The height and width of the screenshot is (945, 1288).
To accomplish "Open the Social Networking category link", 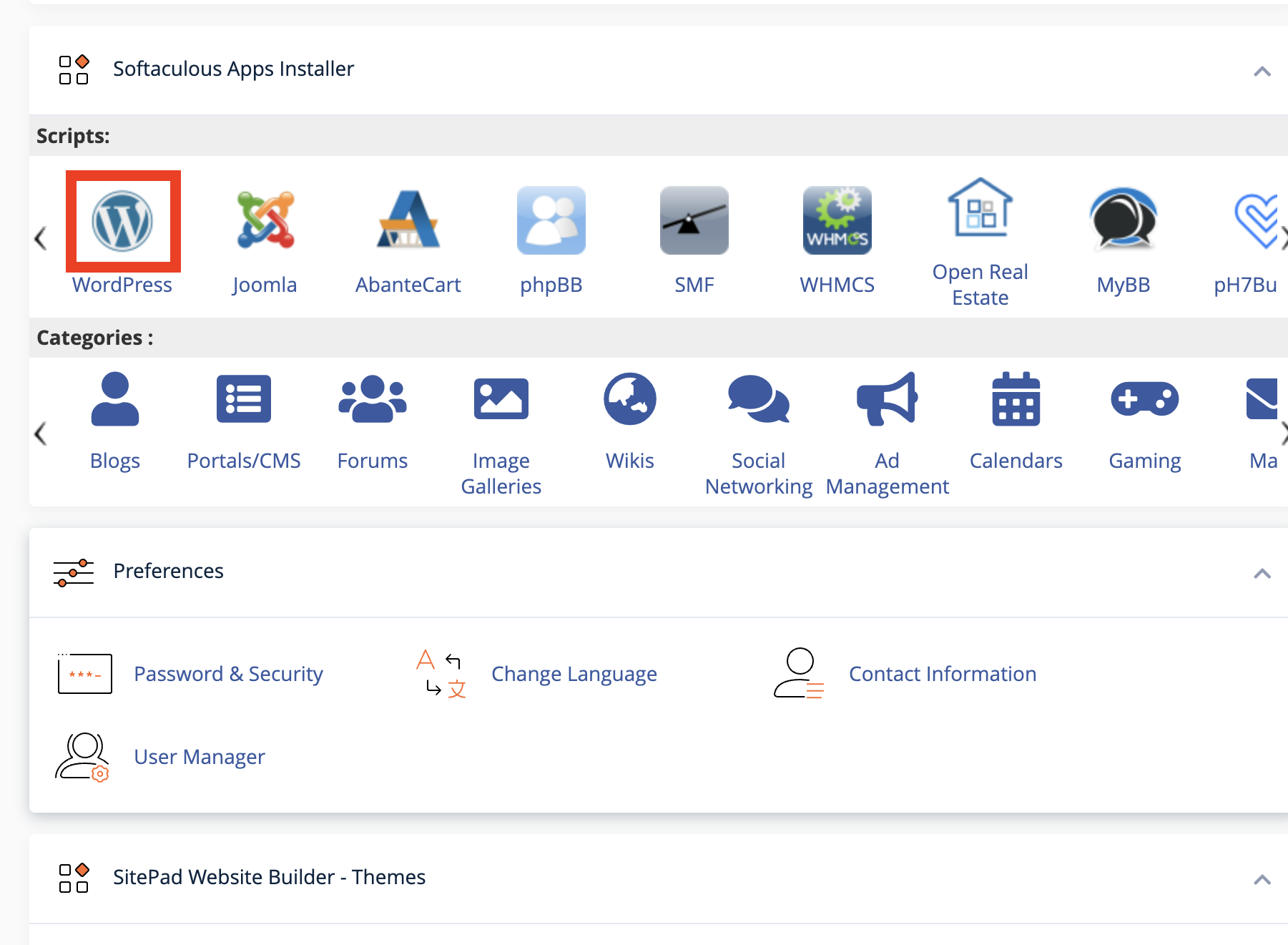I will pyautogui.click(x=759, y=474).
